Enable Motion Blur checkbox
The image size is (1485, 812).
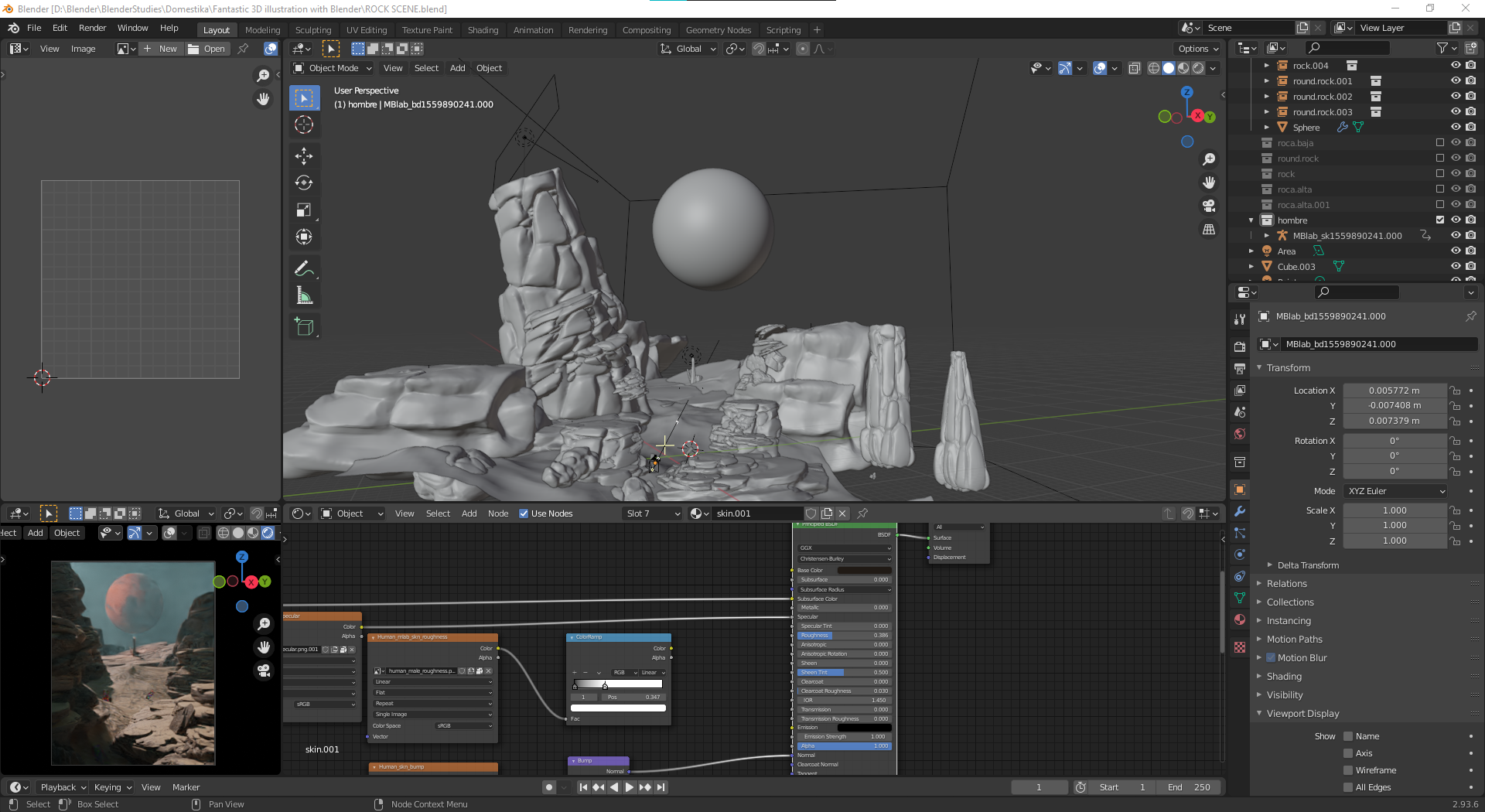[1271, 657]
